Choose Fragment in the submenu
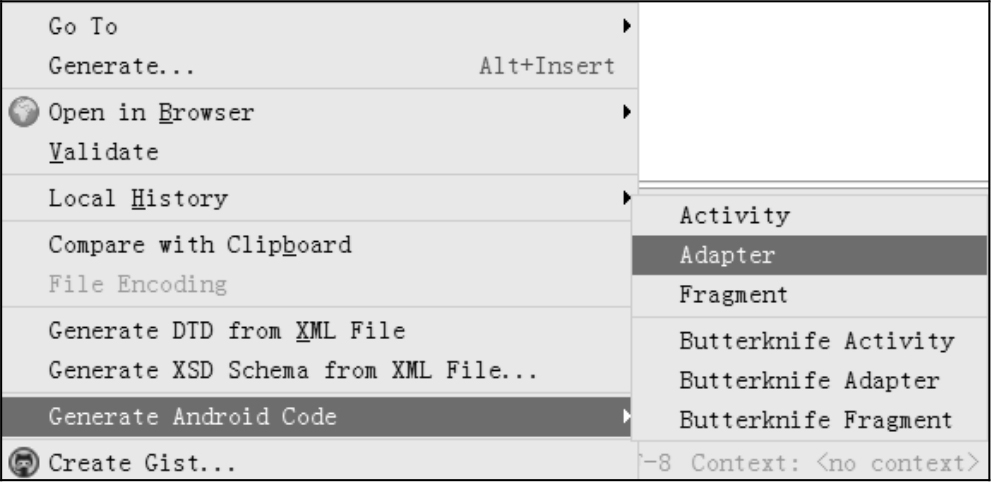Screen dimensions: 991x482 (734, 296)
